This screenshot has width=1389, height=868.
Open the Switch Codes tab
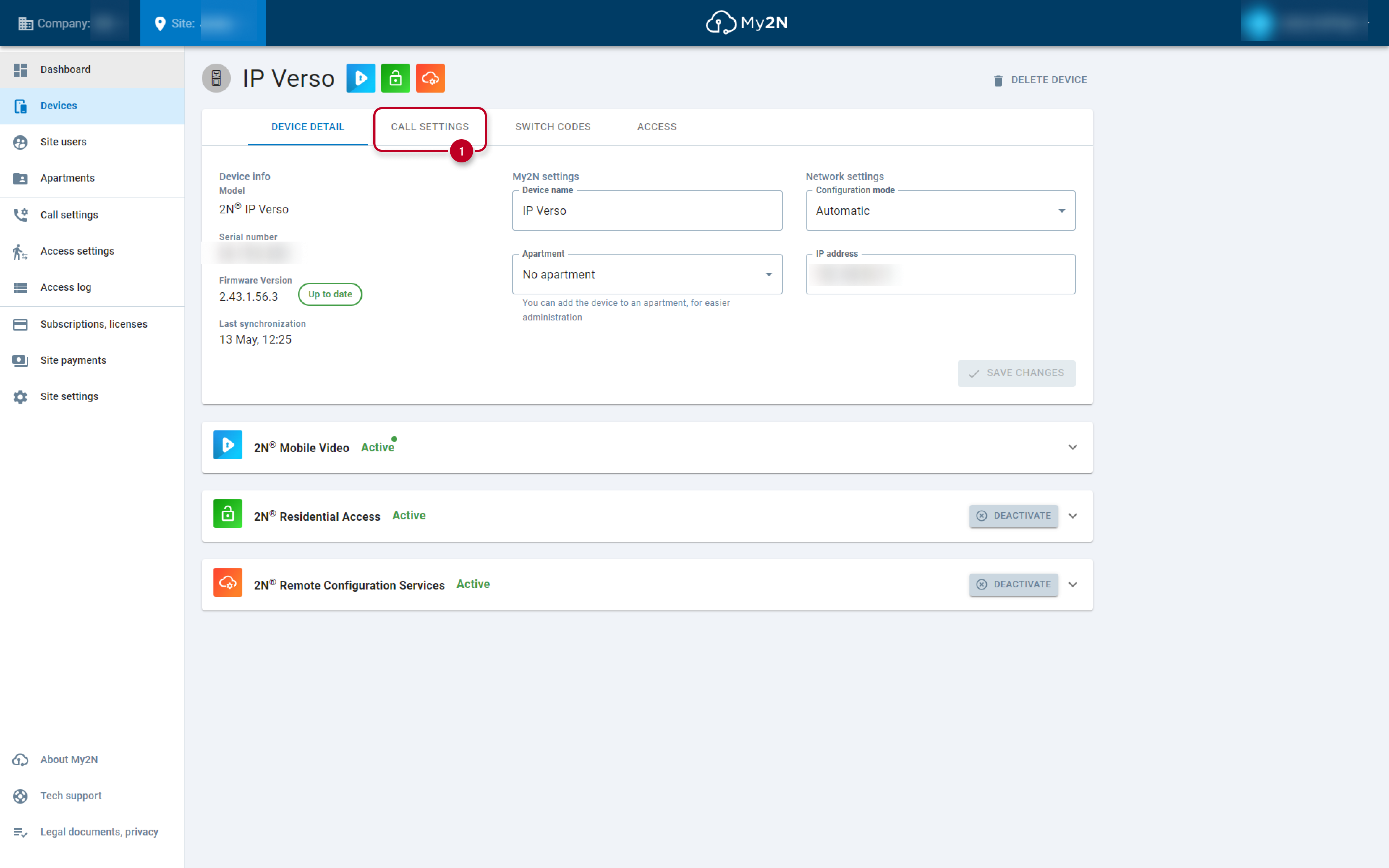point(553,127)
